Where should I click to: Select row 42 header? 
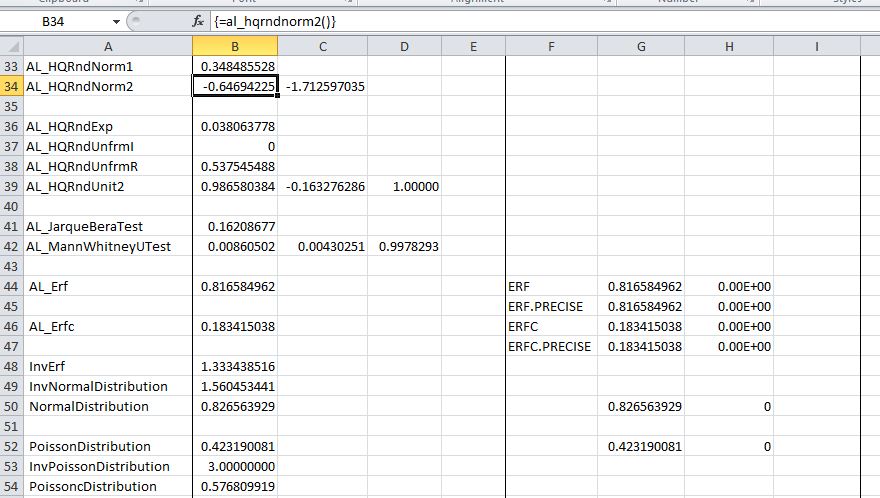tap(11, 247)
